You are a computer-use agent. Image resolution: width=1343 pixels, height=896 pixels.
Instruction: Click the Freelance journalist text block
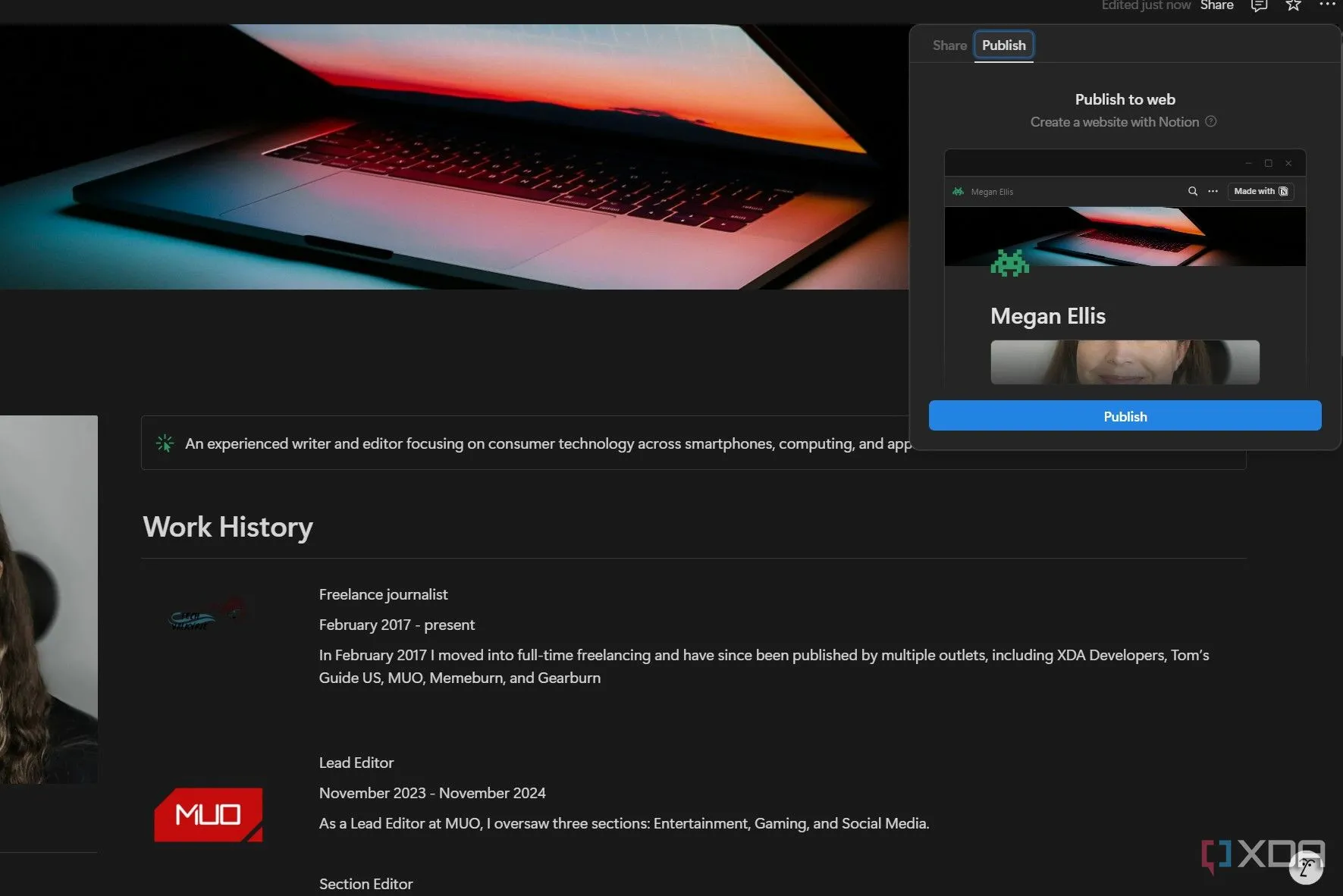tap(383, 594)
